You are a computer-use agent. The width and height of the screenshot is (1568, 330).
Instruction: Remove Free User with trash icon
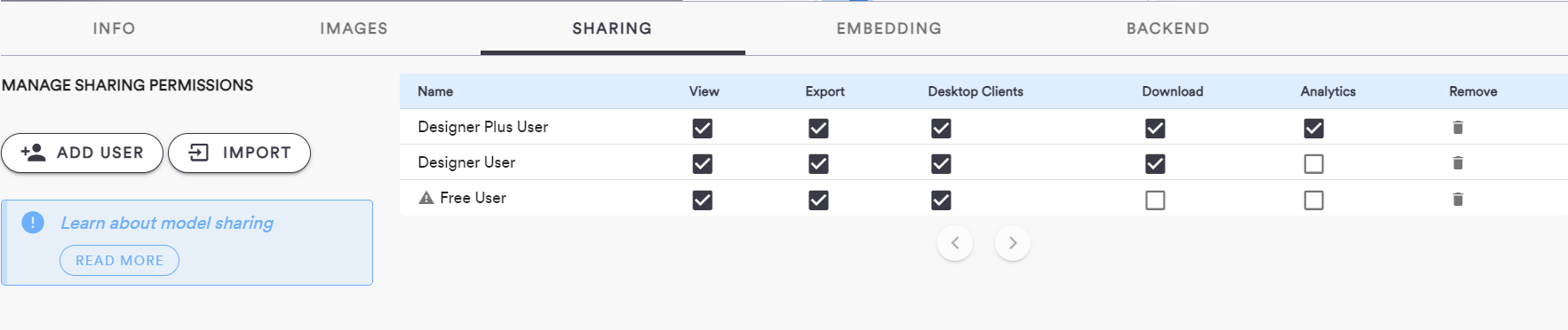click(x=1458, y=199)
